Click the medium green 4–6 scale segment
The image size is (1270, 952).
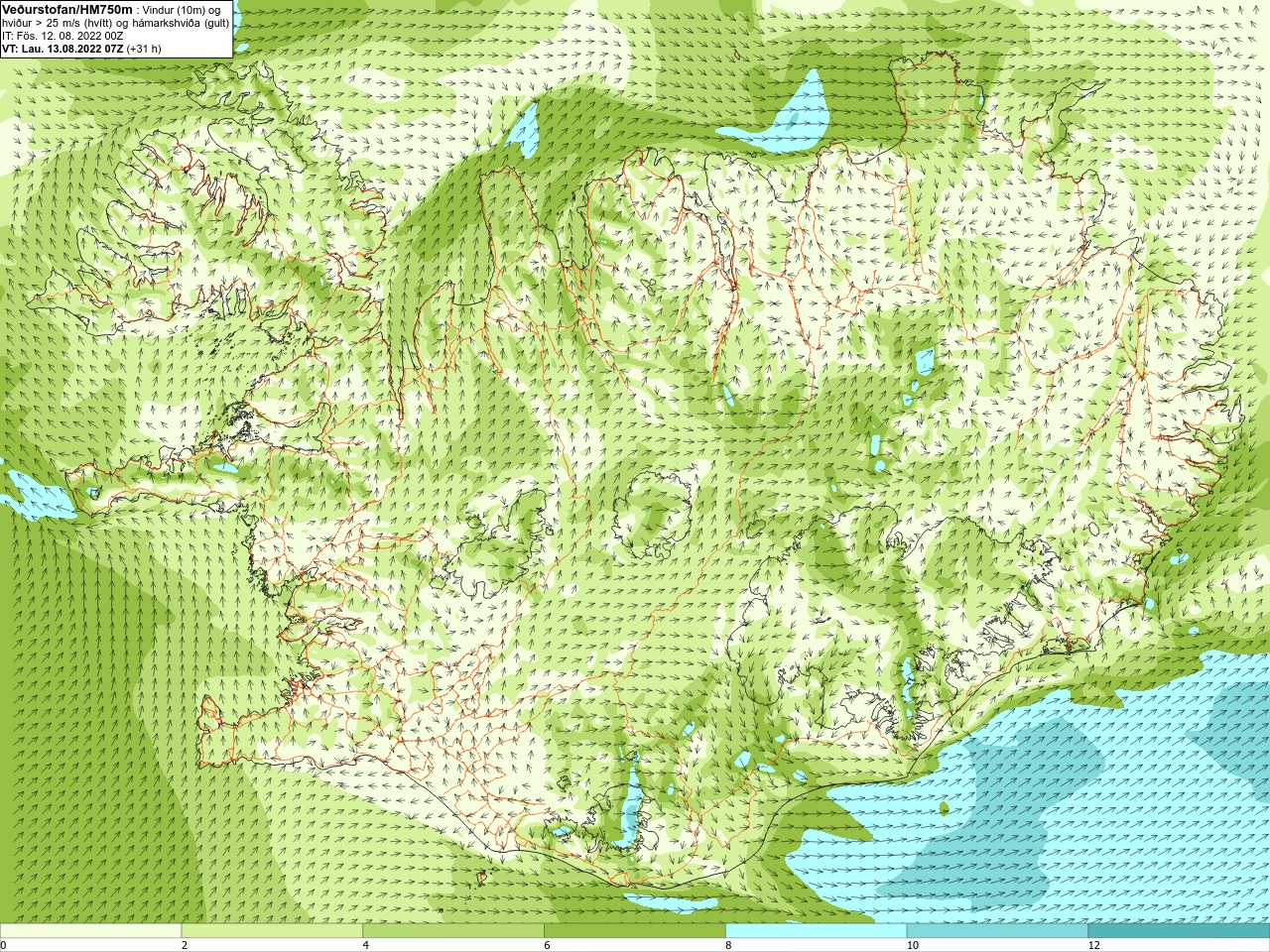[453, 931]
